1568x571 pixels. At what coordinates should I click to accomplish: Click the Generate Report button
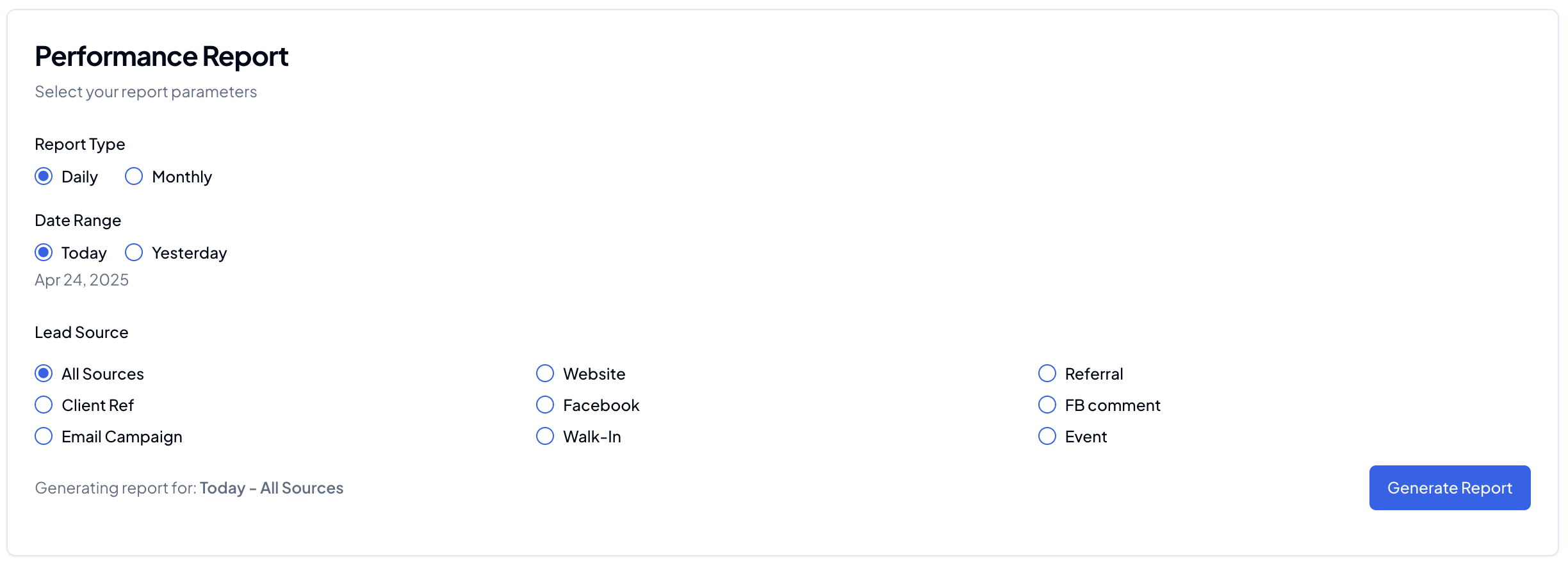(x=1450, y=487)
